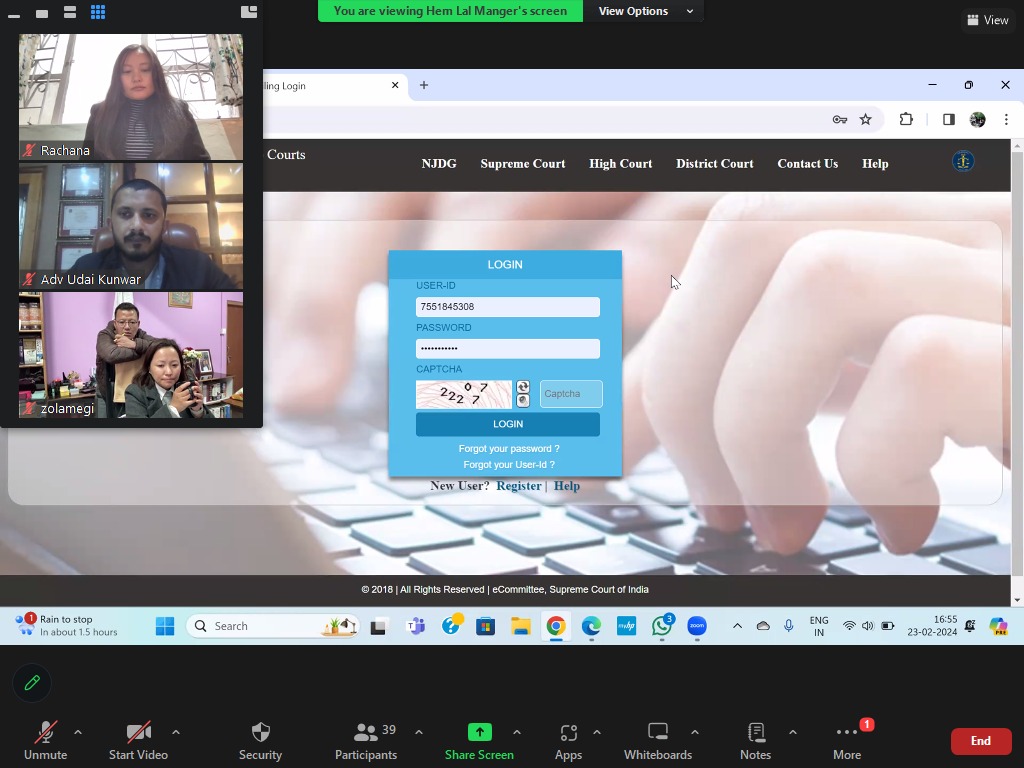Open the Participants panel

[x=366, y=741]
